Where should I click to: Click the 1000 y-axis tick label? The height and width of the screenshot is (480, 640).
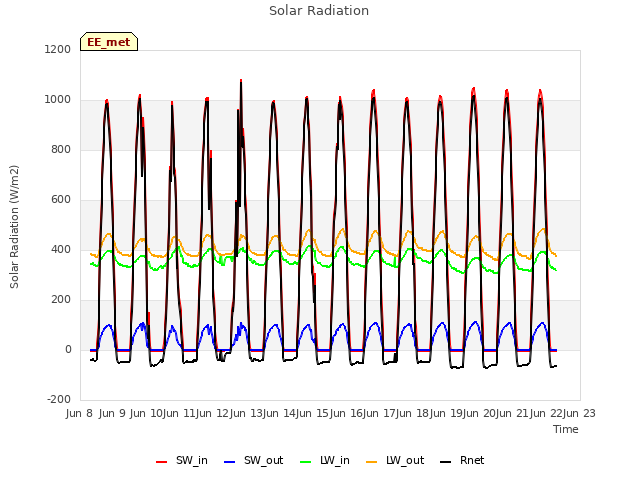58,100
